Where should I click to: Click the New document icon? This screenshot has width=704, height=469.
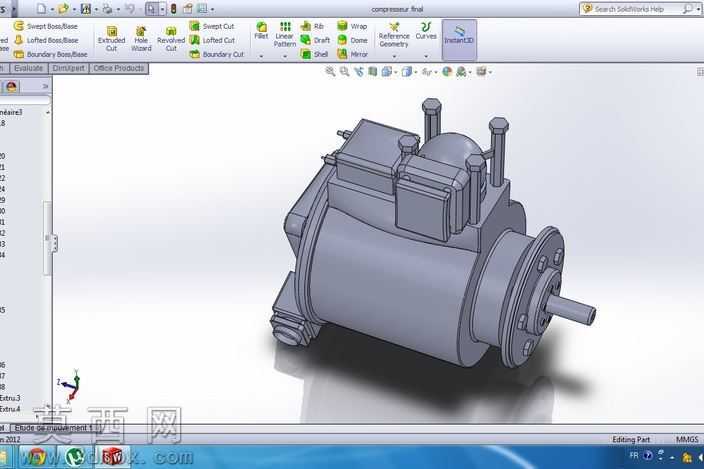[x=41, y=9]
